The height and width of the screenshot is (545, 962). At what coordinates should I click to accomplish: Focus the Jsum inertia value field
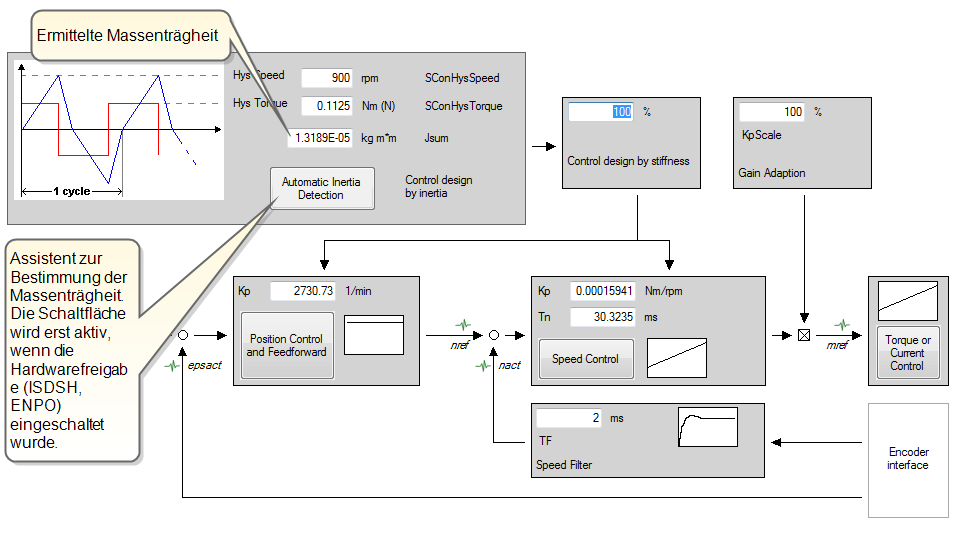[319, 138]
